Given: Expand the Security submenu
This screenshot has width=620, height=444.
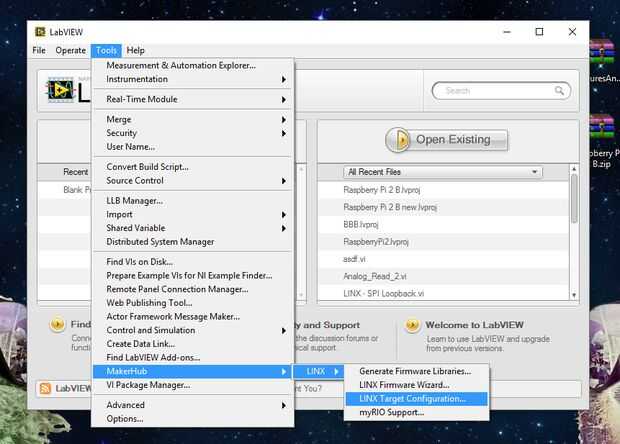Looking at the screenshot, I should click(193, 133).
